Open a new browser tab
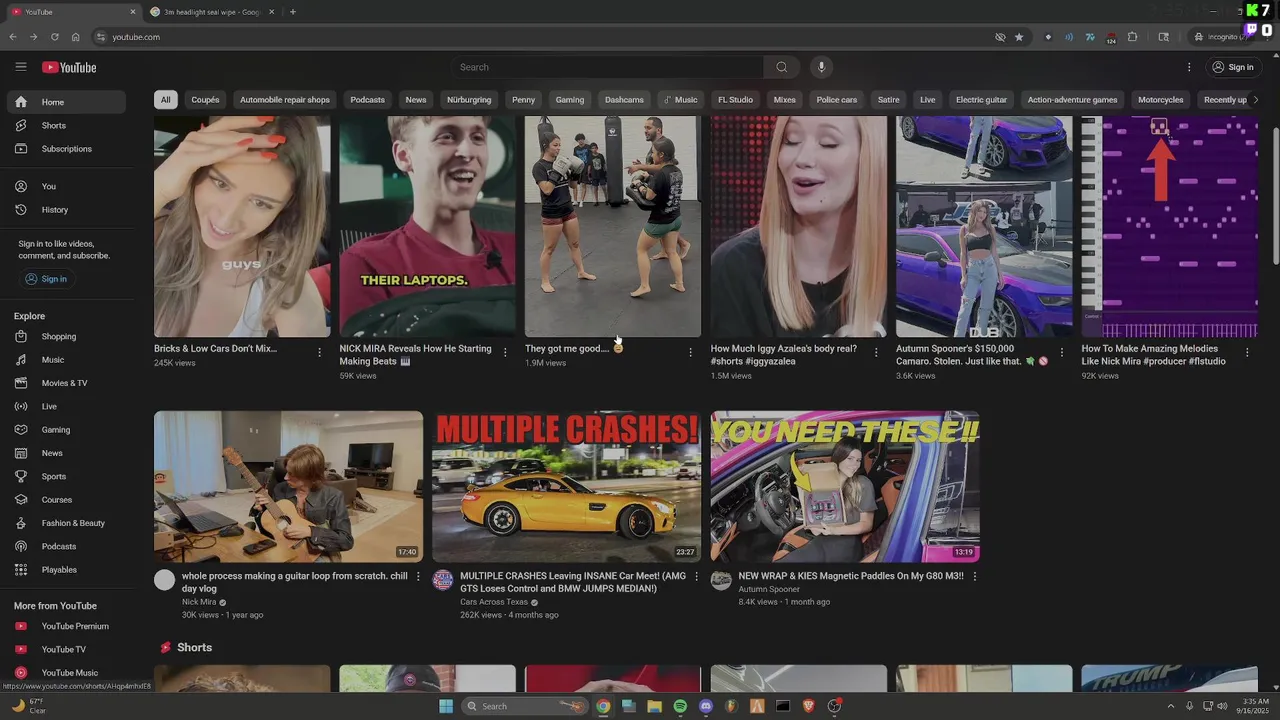This screenshot has width=1280, height=720. click(292, 12)
